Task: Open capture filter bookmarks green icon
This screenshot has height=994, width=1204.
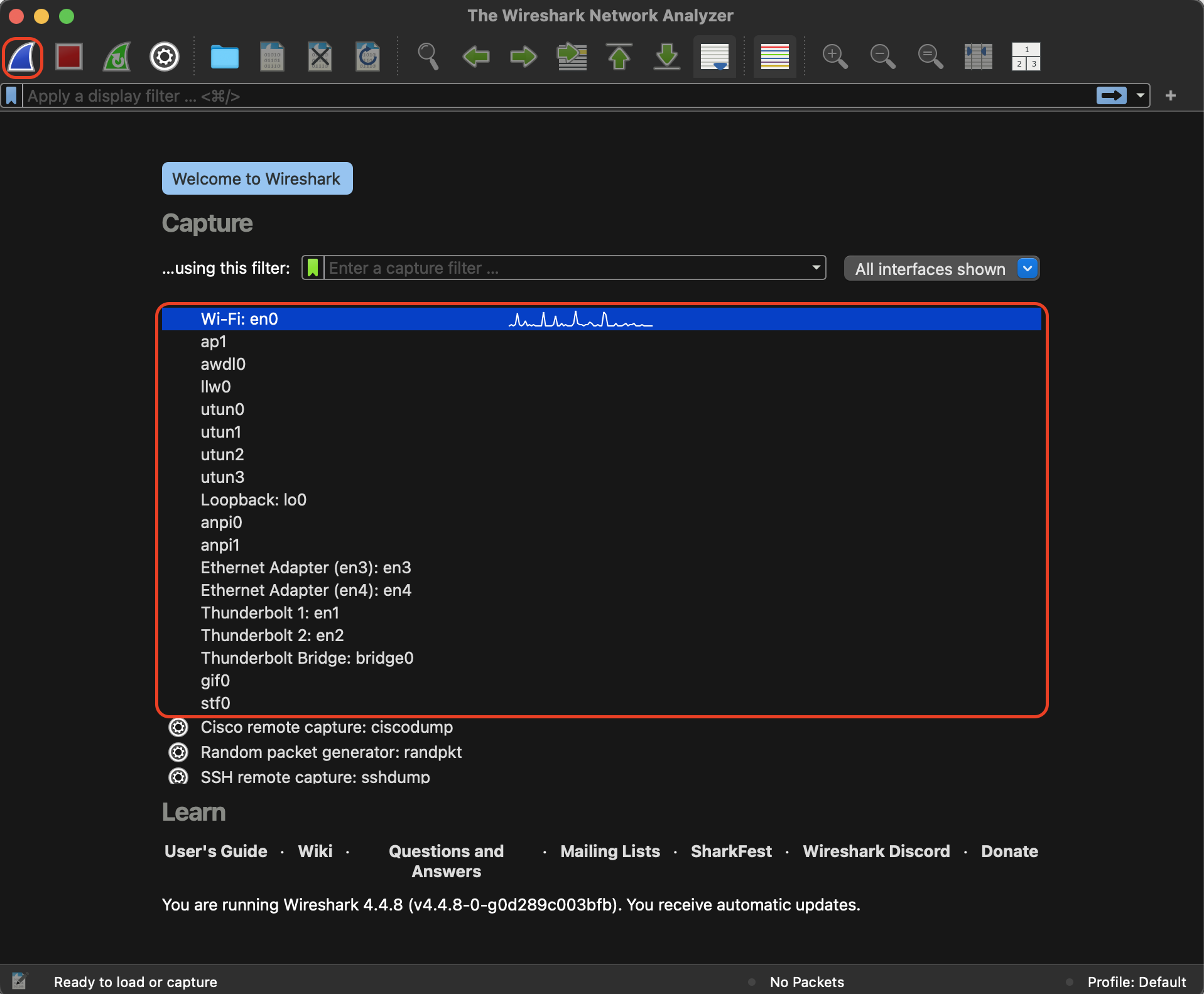Action: coord(313,268)
